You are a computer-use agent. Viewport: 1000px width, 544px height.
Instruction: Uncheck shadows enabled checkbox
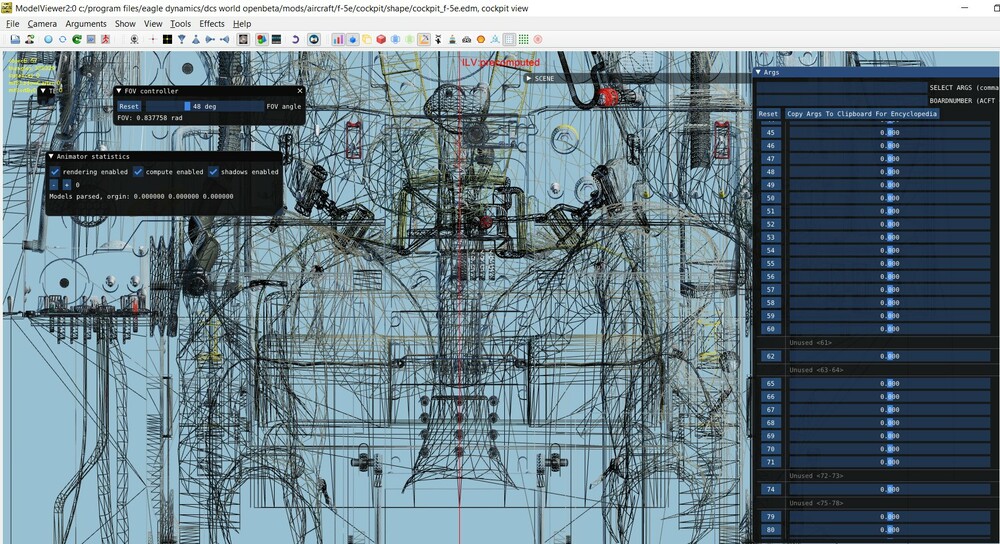point(213,172)
